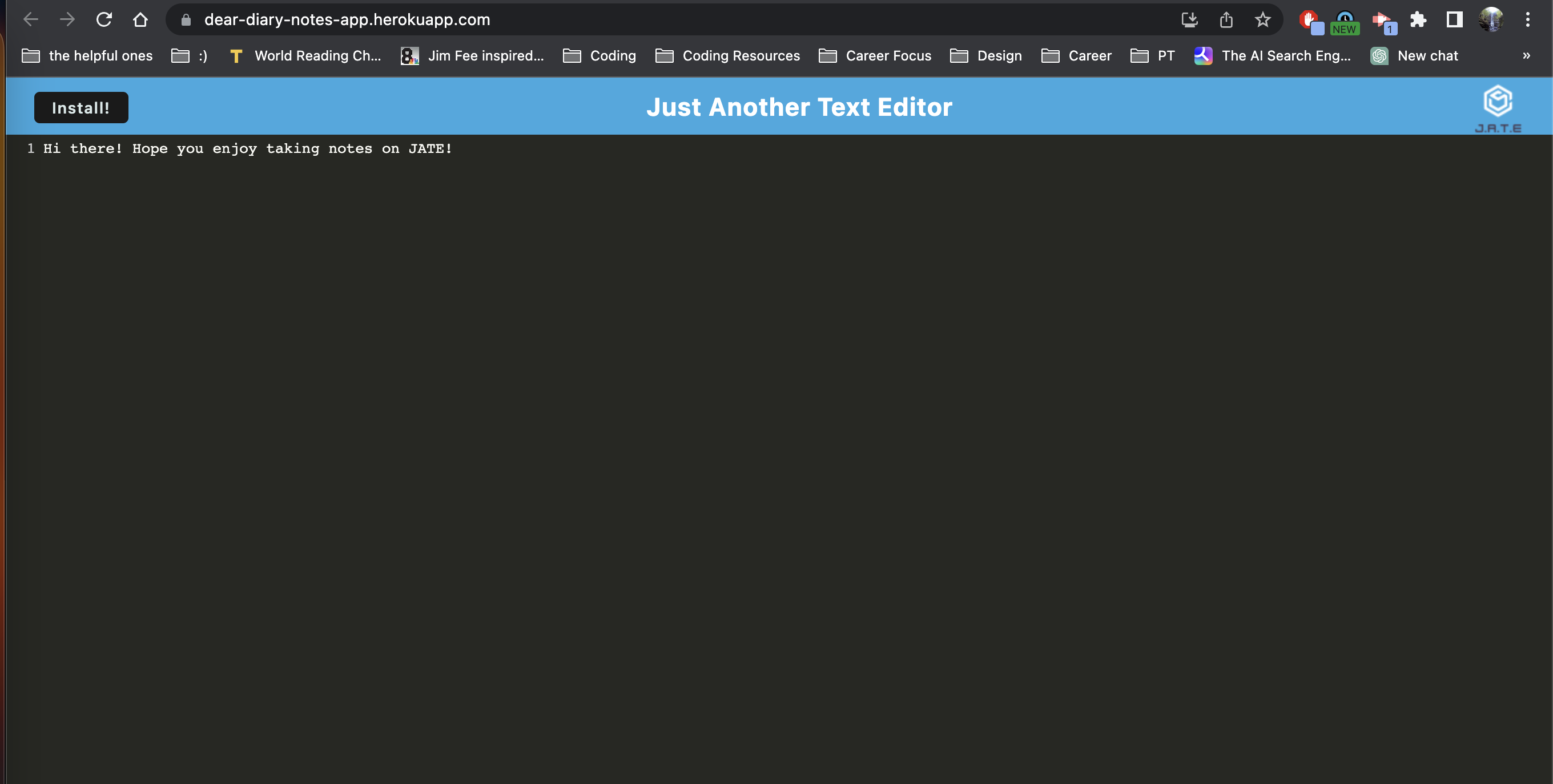Viewport: 1553px width, 784px height.
Task: Click the home navigation icon
Action: (x=141, y=20)
